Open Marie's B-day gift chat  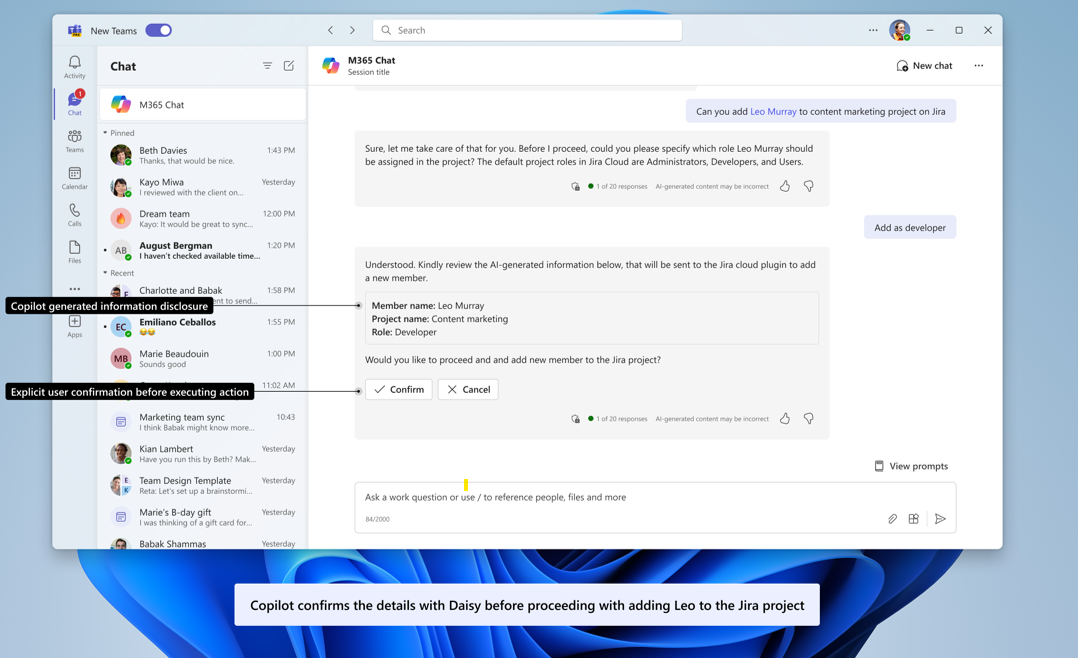coord(202,516)
